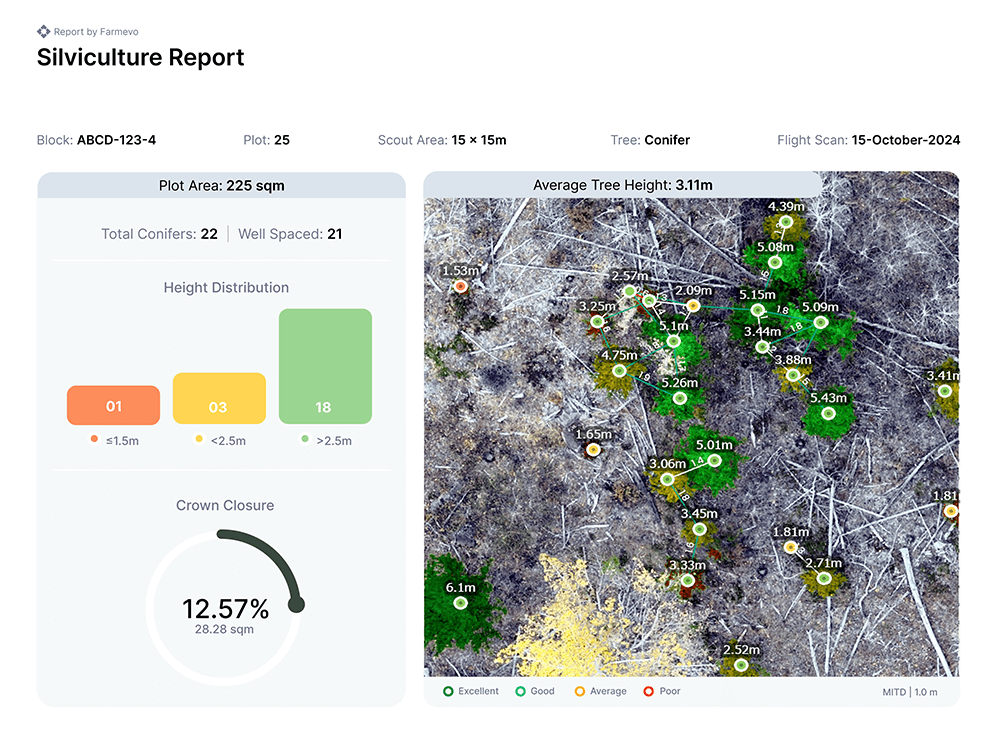Click the 2.71m tree marker

(x=823, y=578)
